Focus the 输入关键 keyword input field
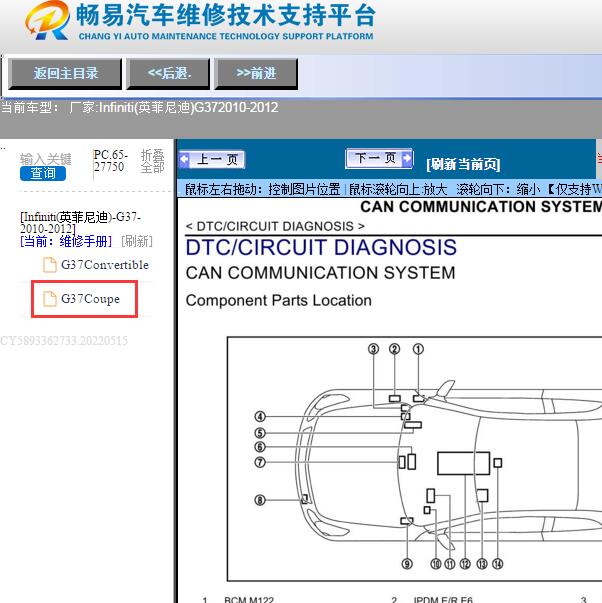 click(45, 158)
